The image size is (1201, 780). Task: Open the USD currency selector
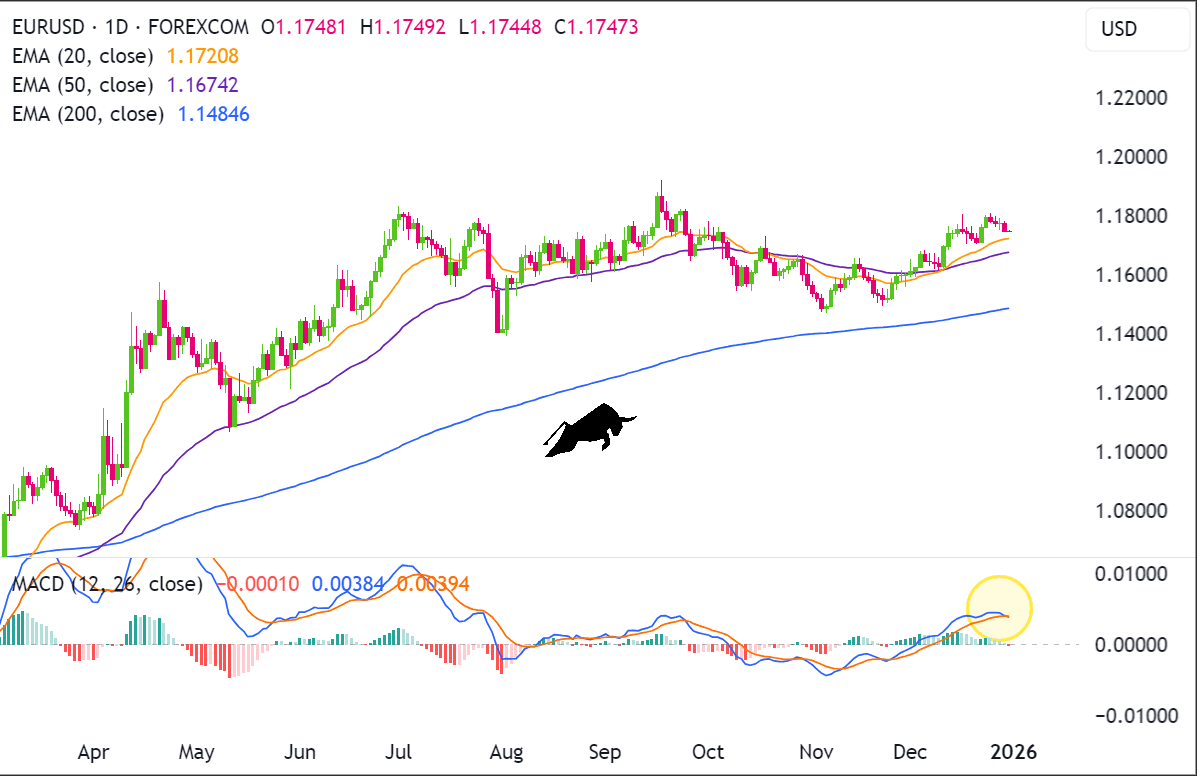click(x=1137, y=29)
